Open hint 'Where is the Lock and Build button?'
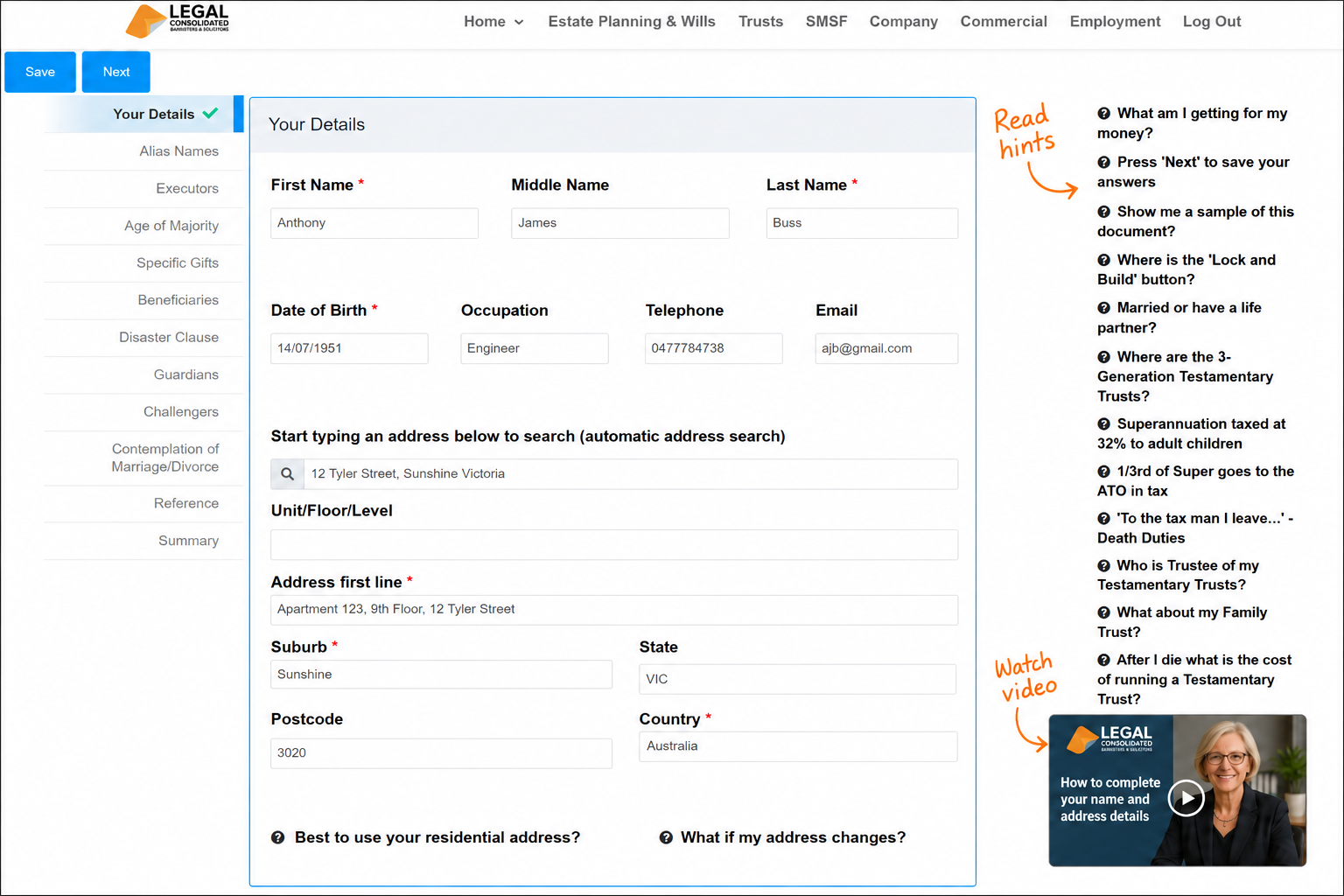This screenshot has height=896, width=1344. [x=1186, y=269]
